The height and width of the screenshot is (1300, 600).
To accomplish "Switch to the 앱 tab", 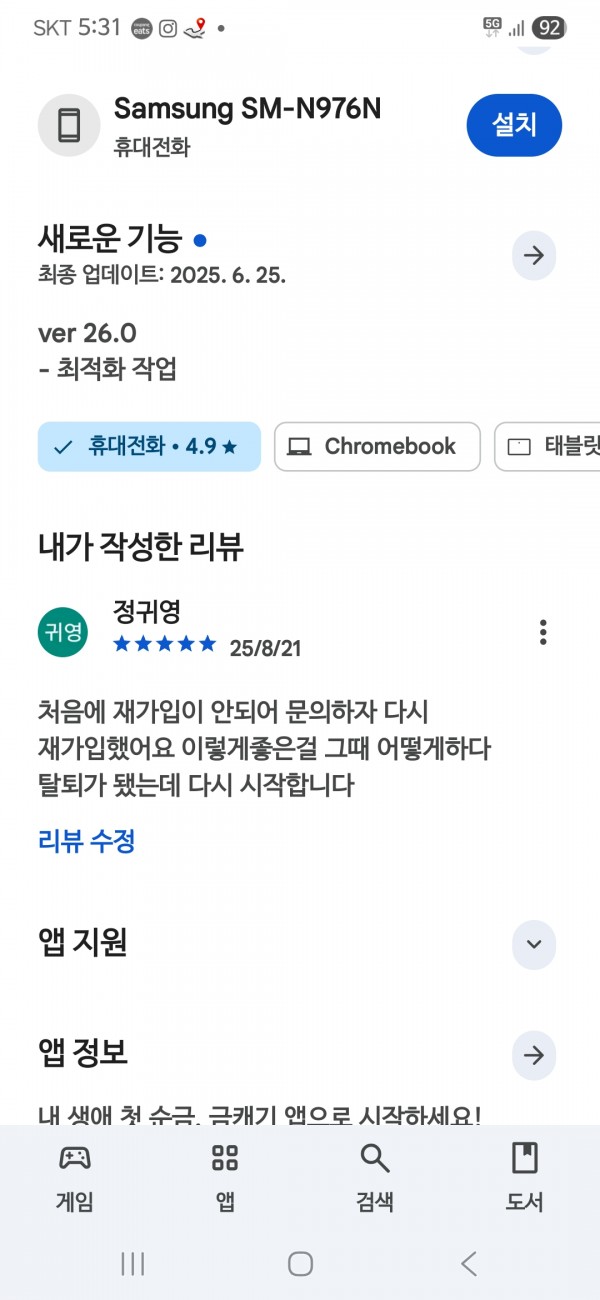I will (225, 1178).
